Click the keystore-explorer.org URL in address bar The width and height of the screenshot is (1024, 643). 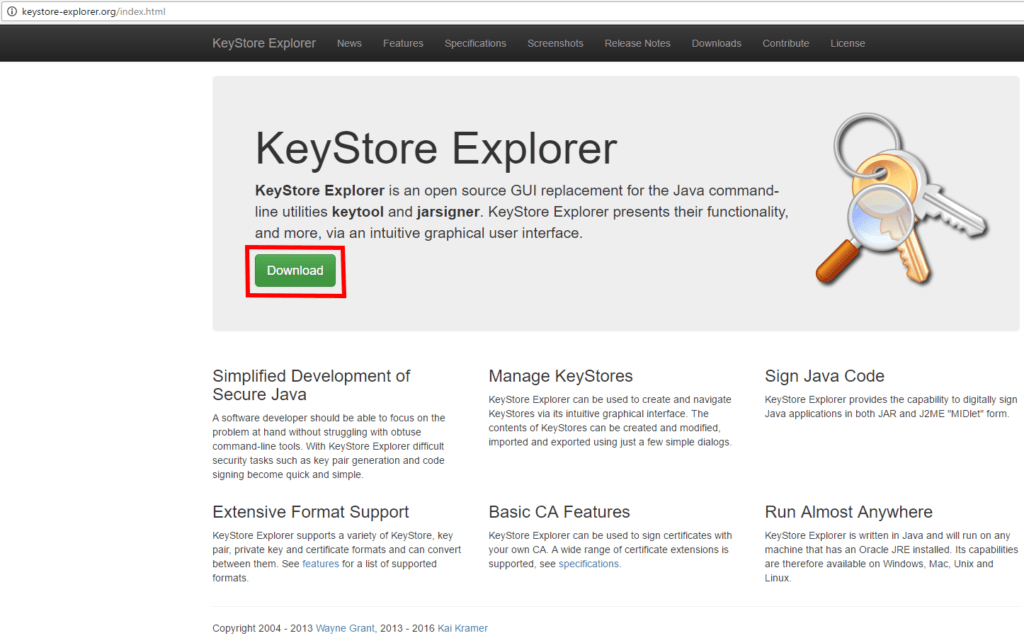click(93, 11)
